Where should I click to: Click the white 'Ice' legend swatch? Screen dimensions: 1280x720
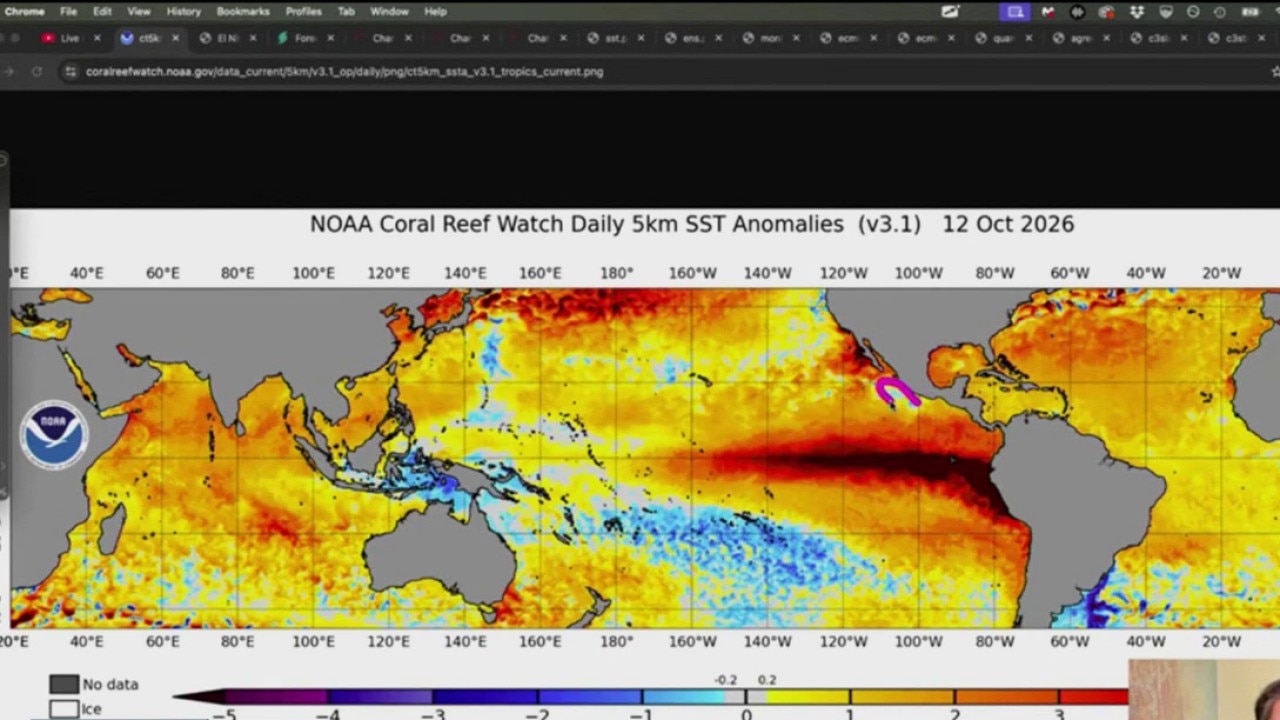pos(64,709)
